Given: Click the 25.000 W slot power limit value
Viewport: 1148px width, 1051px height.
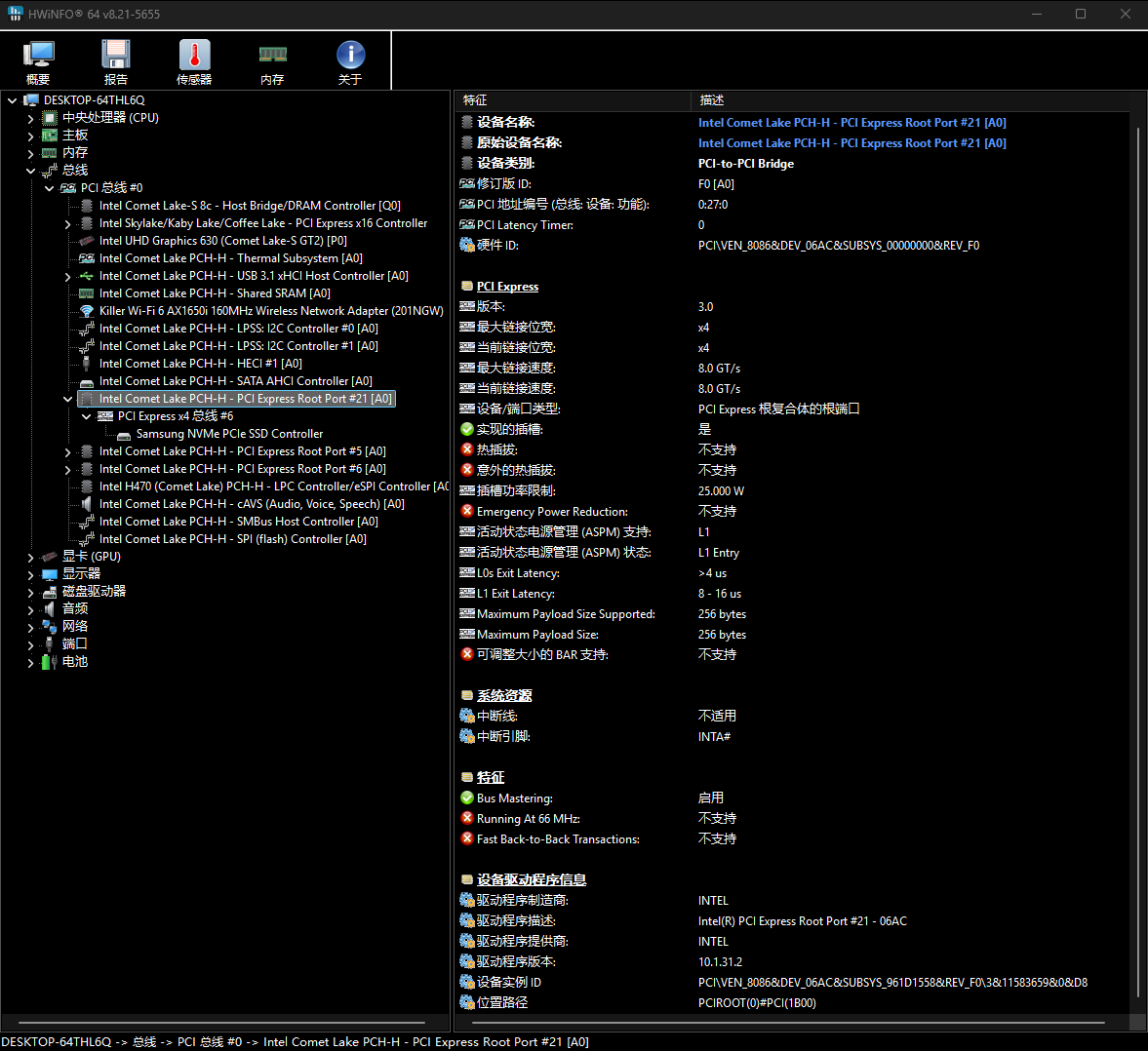Looking at the screenshot, I should 721,491.
